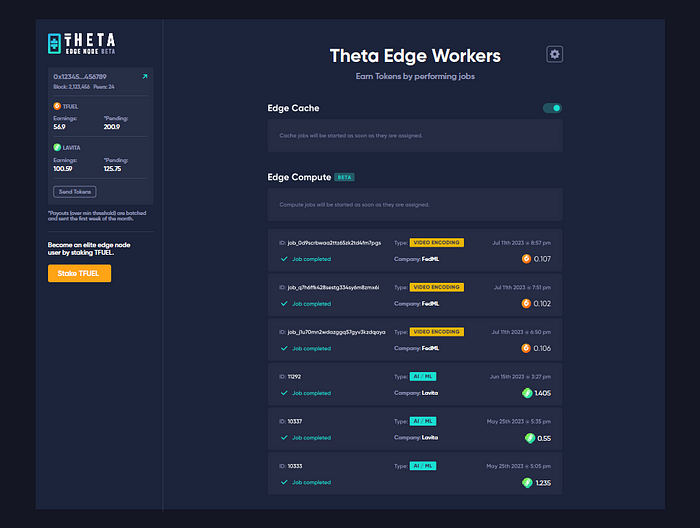The image size is (700, 528).
Task: Click Lavita coin icon beside 1.235
Action: pyautogui.click(x=527, y=483)
